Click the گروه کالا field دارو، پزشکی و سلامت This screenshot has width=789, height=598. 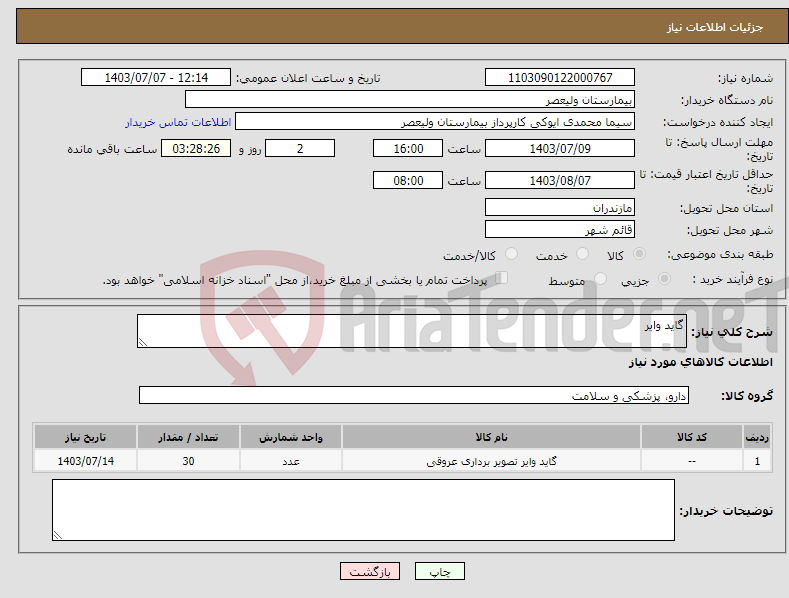tap(414, 396)
